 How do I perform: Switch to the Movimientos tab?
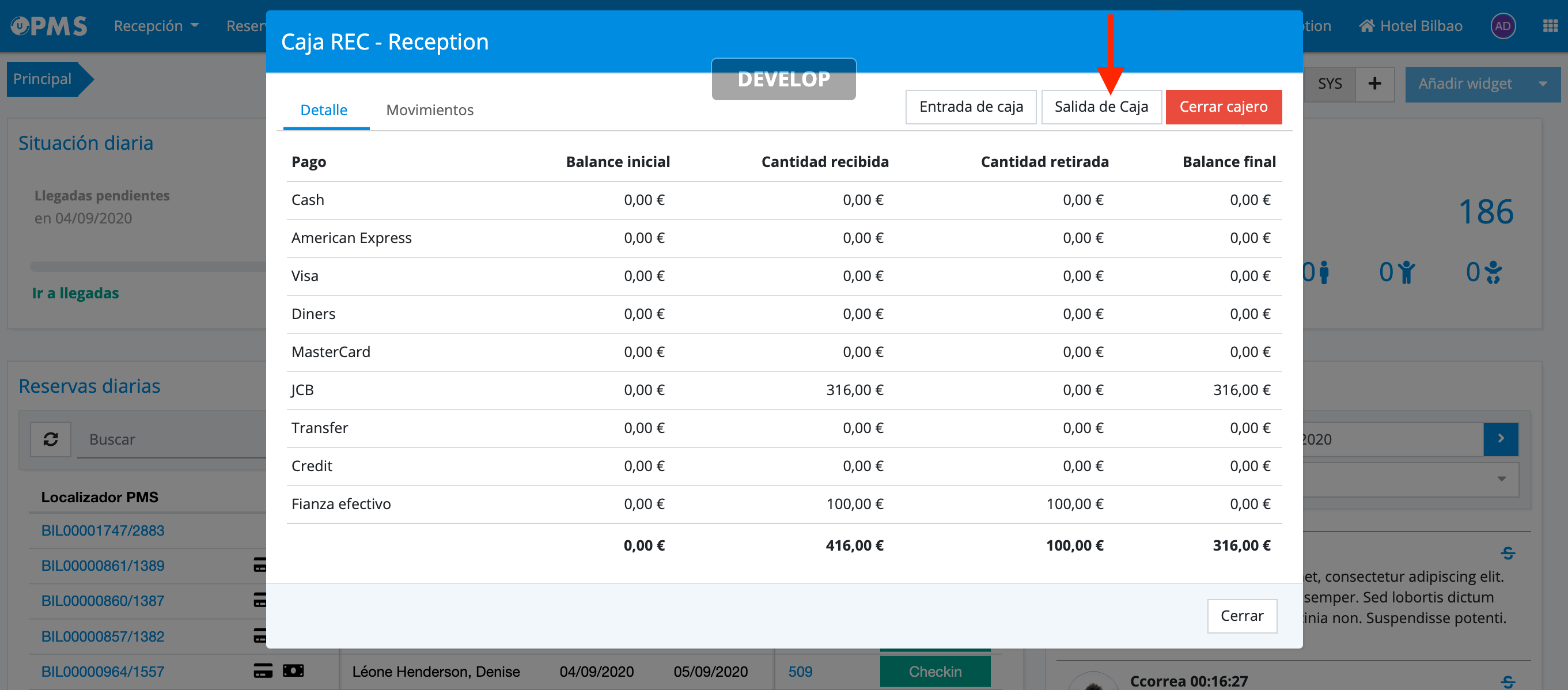click(x=429, y=110)
